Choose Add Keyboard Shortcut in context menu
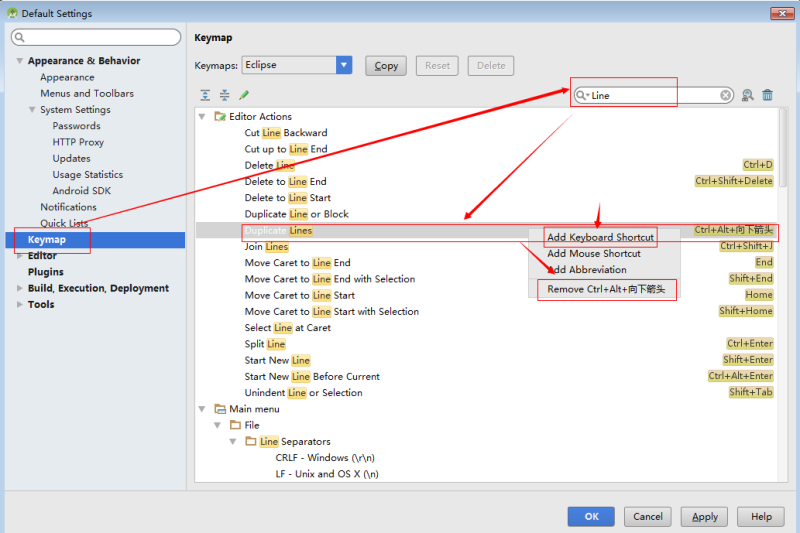Image resolution: width=800 pixels, height=533 pixels. point(600,237)
